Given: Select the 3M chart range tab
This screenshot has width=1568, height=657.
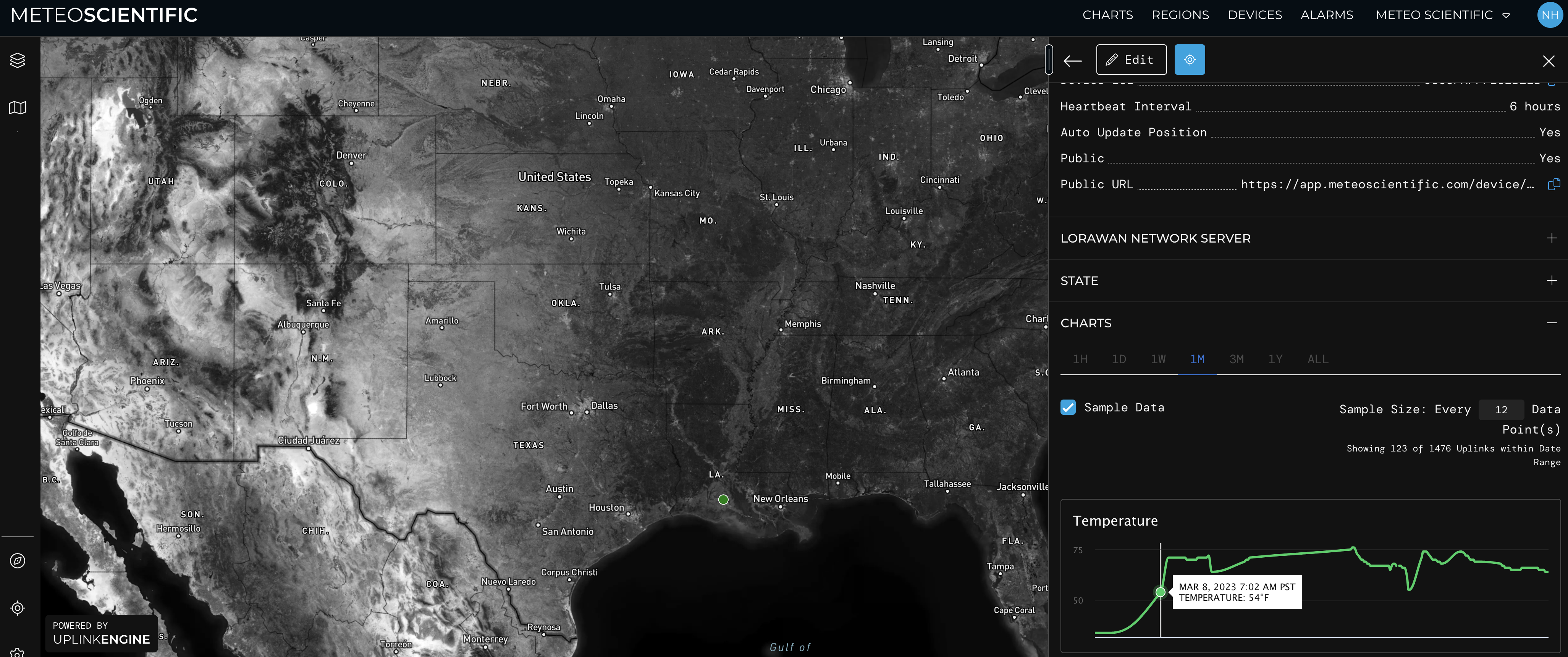Looking at the screenshot, I should (x=1236, y=359).
